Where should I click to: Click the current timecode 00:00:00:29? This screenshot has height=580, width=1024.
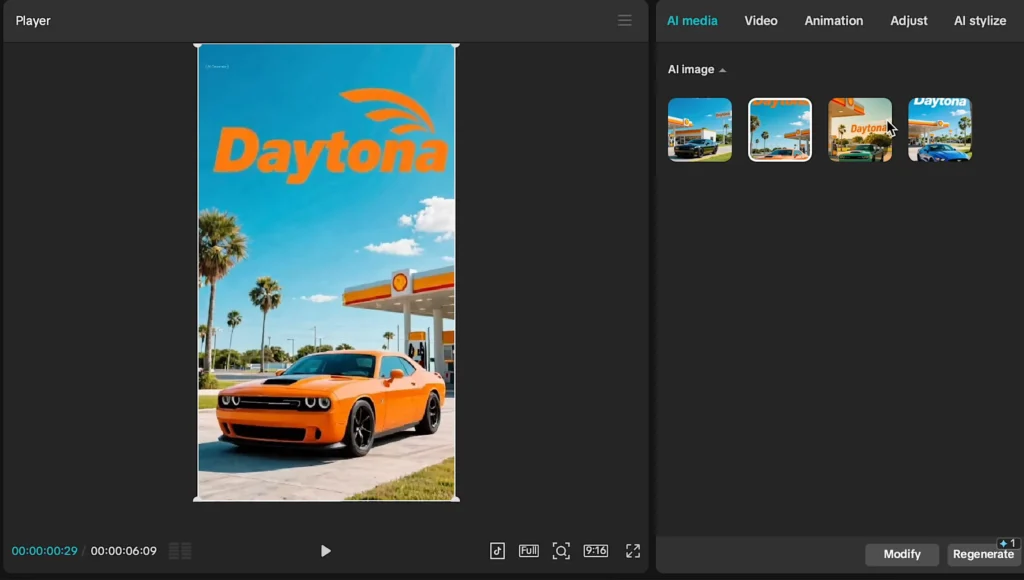44,551
